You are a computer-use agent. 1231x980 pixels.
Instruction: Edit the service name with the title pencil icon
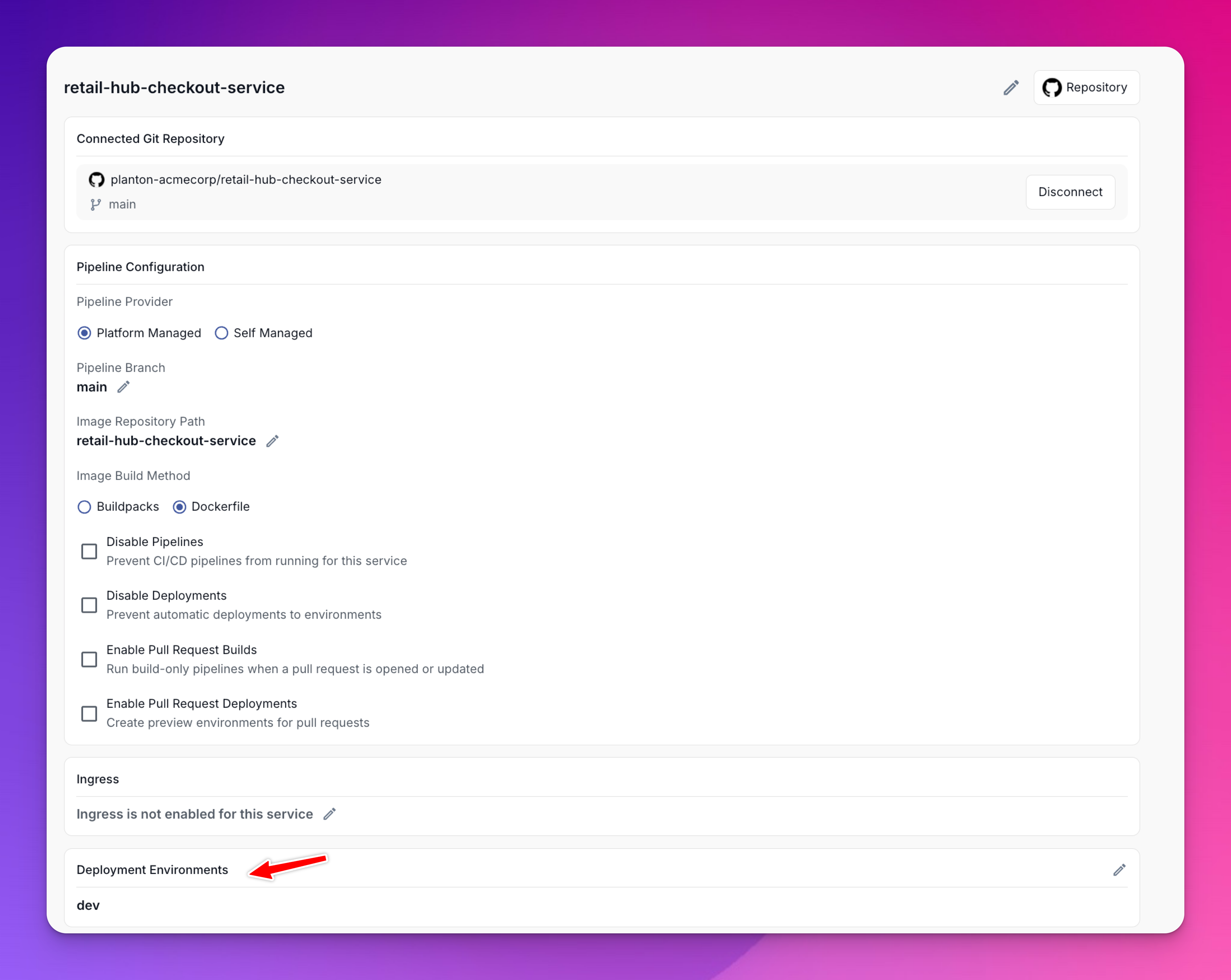(1011, 88)
